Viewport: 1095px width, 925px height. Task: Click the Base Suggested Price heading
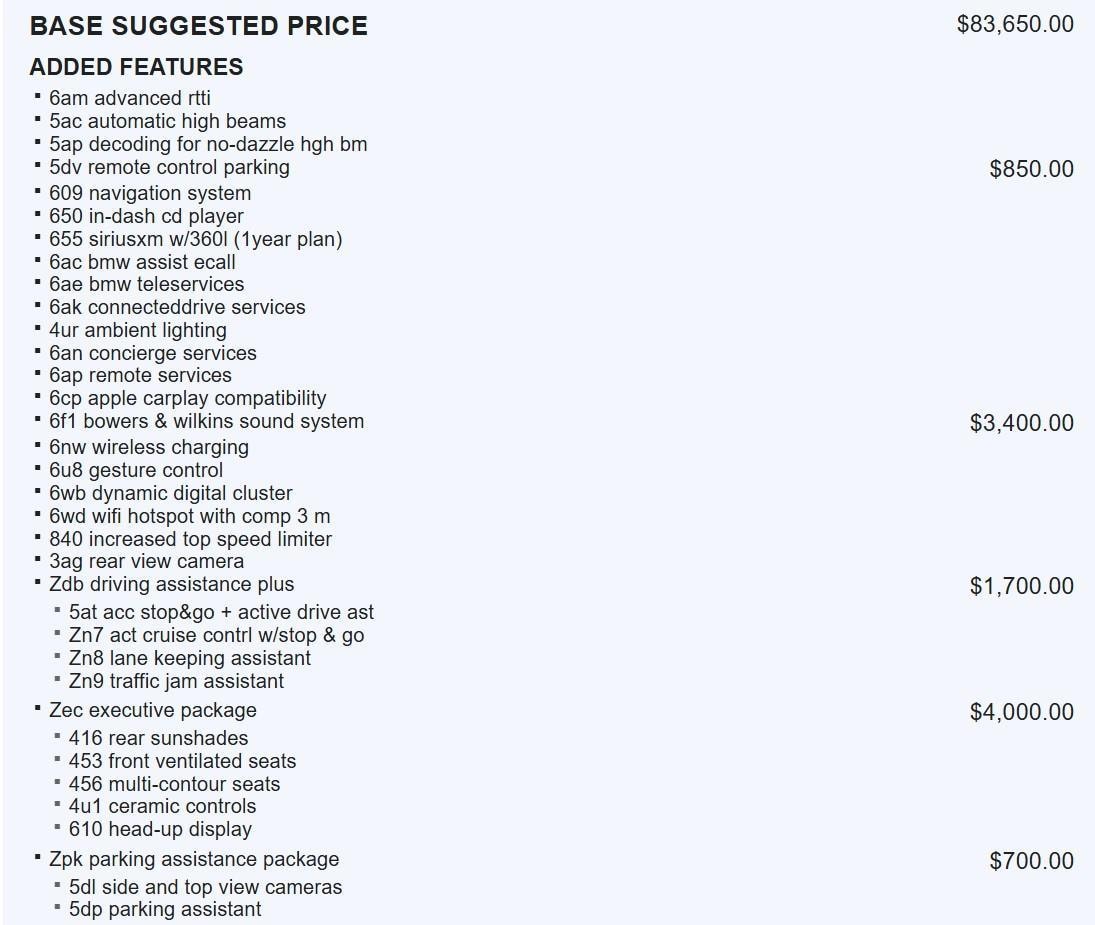198,26
